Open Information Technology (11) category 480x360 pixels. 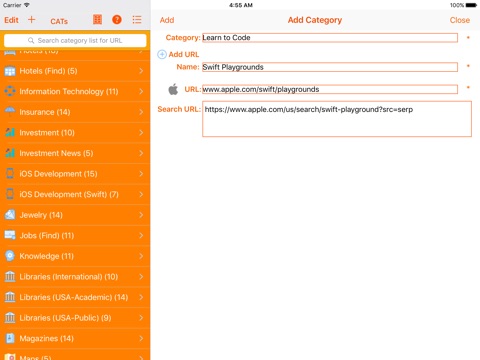[x=75, y=91]
